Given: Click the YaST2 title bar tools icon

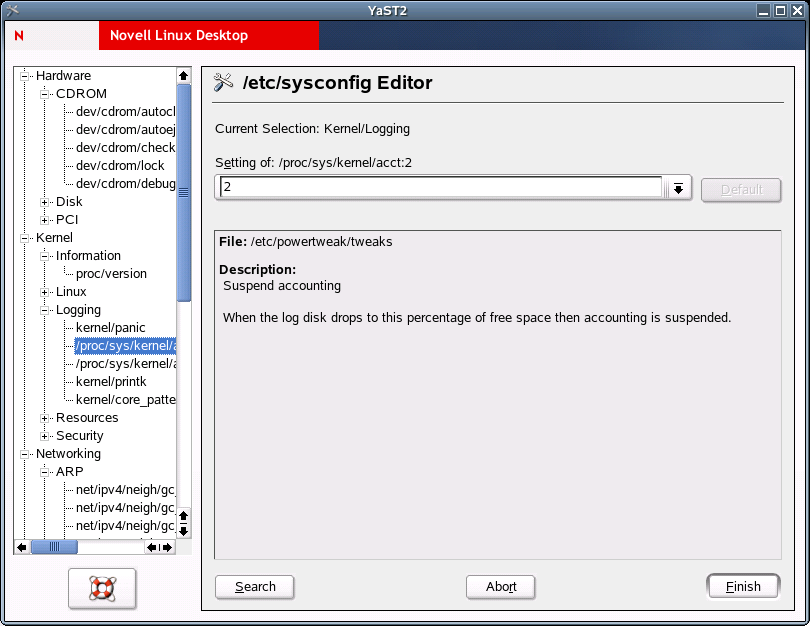Looking at the screenshot, I should point(12,10).
